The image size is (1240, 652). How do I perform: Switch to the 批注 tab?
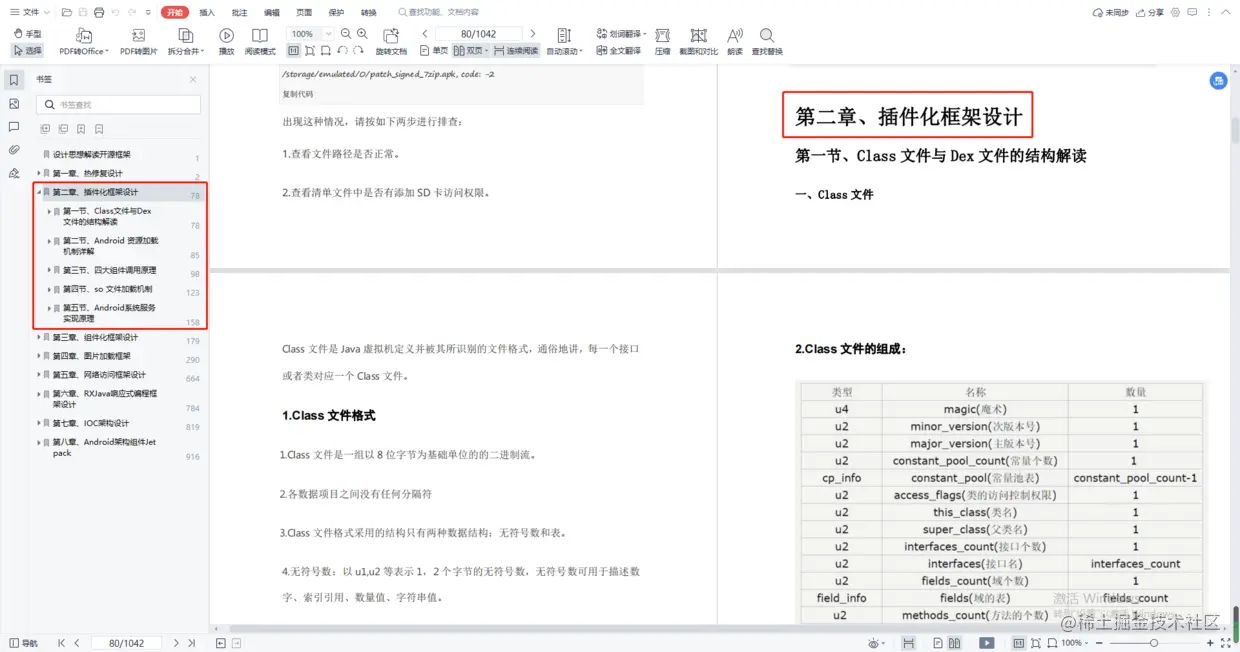(239, 12)
